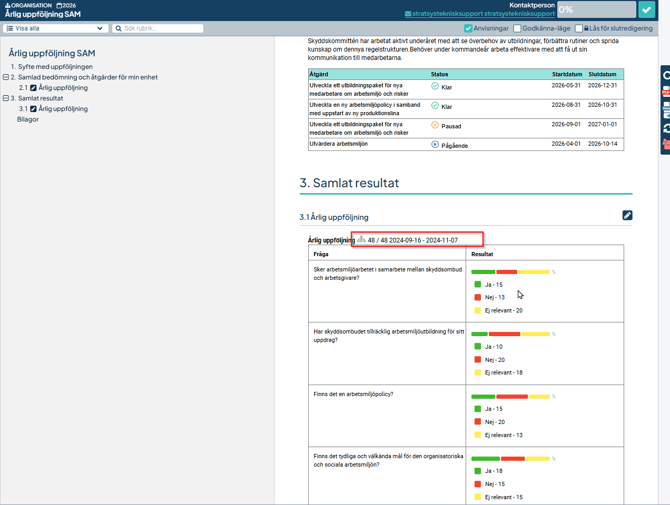Click the green Ja - 15 swatch in first question
Viewport: 670px width, 505px height.
pyautogui.click(x=478, y=284)
